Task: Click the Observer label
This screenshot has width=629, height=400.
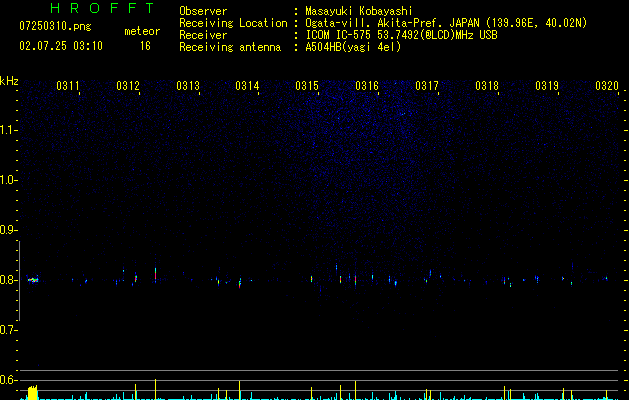Action: pyautogui.click(x=203, y=11)
